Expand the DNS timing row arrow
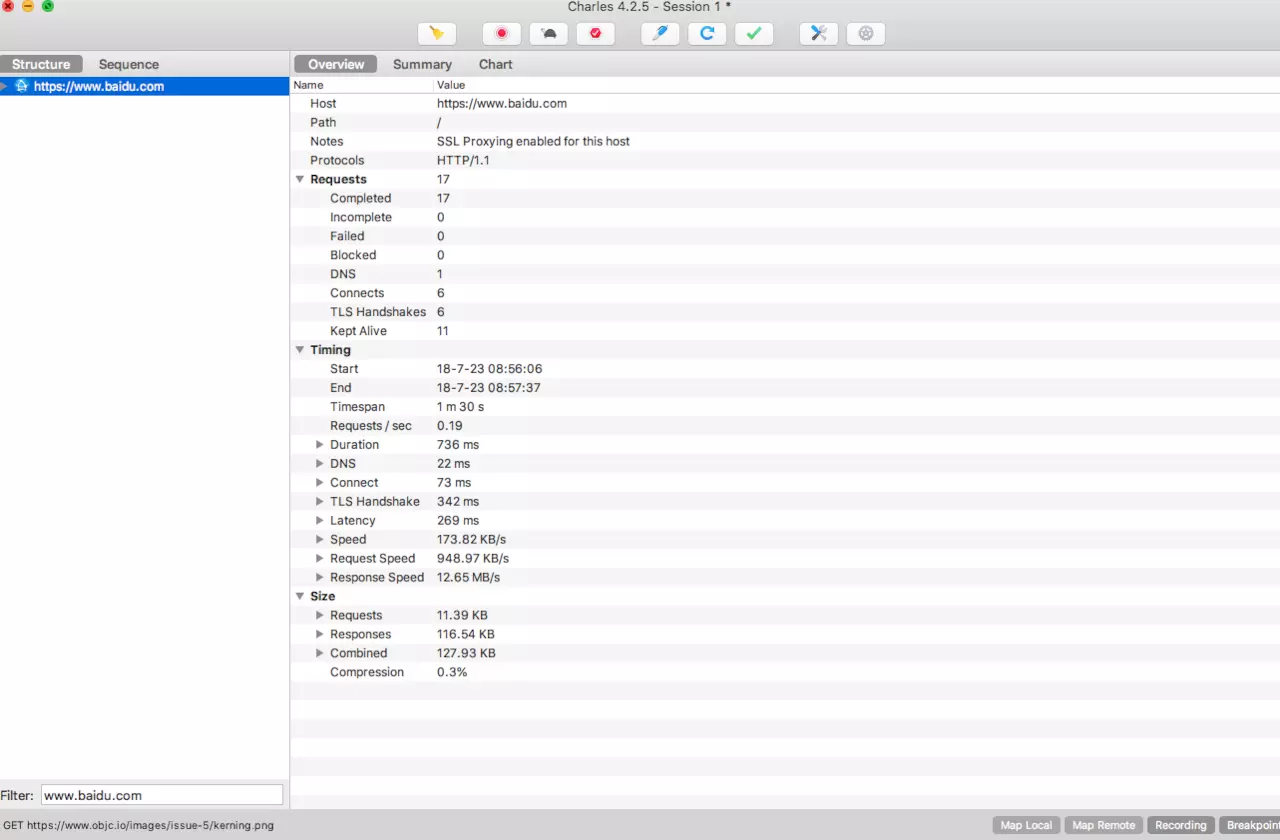This screenshot has width=1280, height=840. [x=320, y=464]
